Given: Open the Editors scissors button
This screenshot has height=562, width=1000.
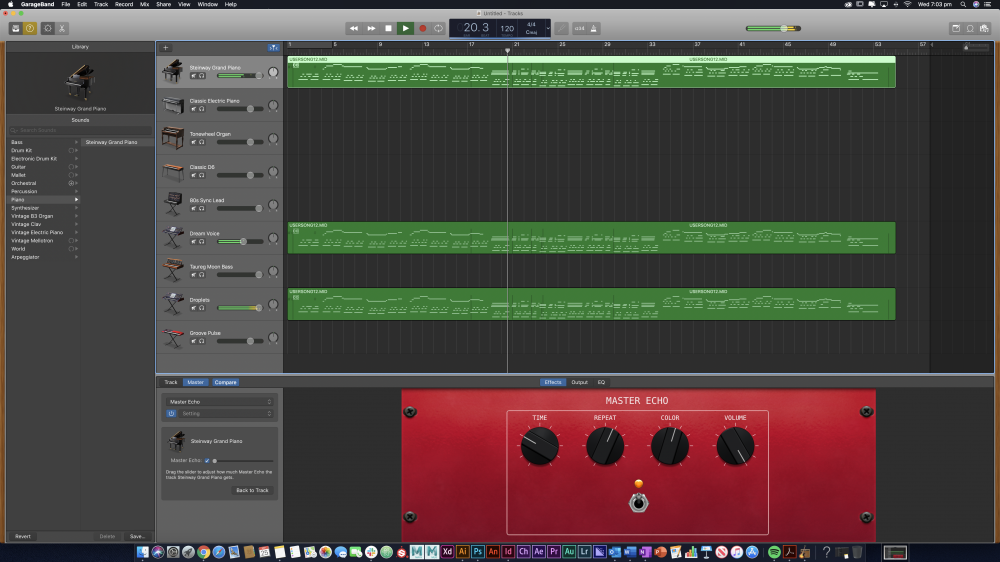Looking at the screenshot, I should click(62, 28).
